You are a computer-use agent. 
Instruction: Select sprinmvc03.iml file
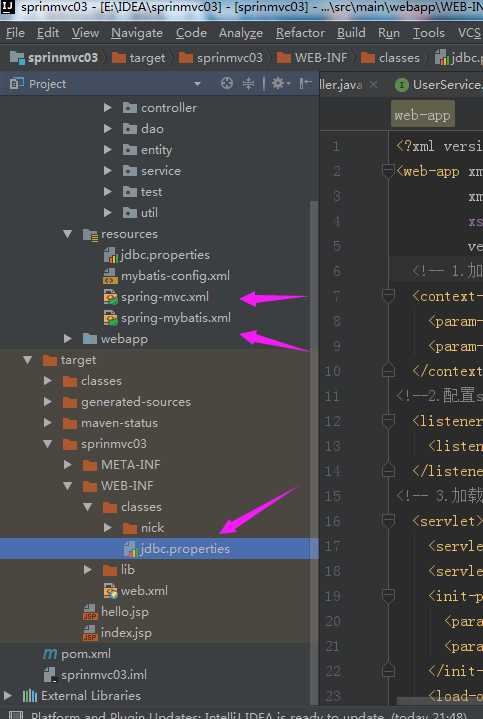[x=95, y=675]
